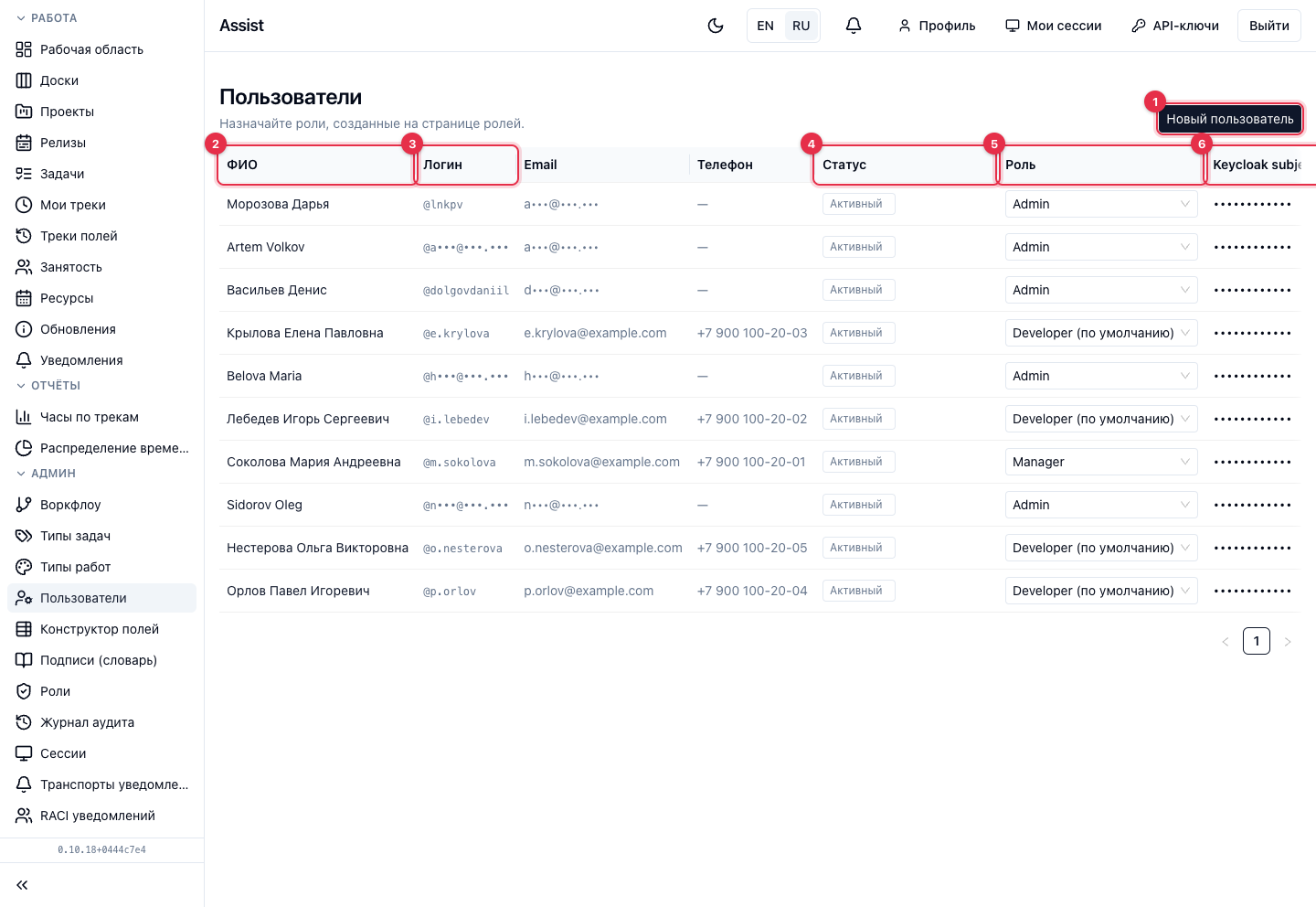
Task: Collapse the ОТЧЁТЫ sidebar section
Action: [48, 386]
